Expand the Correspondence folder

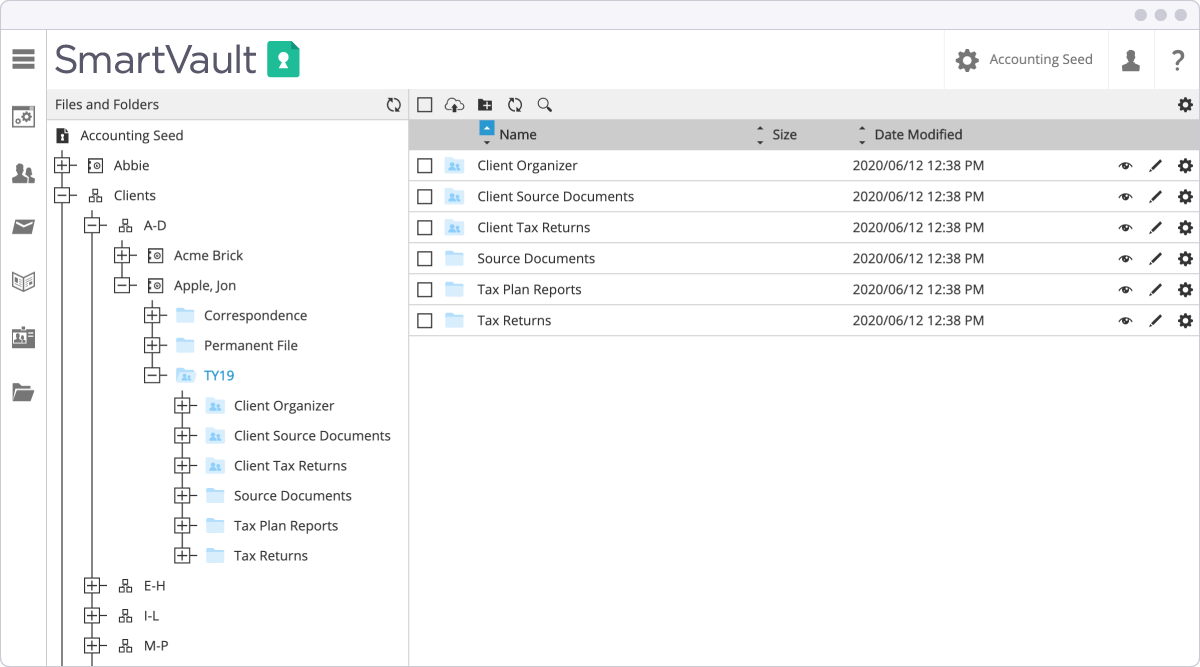pyautogui.click(x=154, y=315)
